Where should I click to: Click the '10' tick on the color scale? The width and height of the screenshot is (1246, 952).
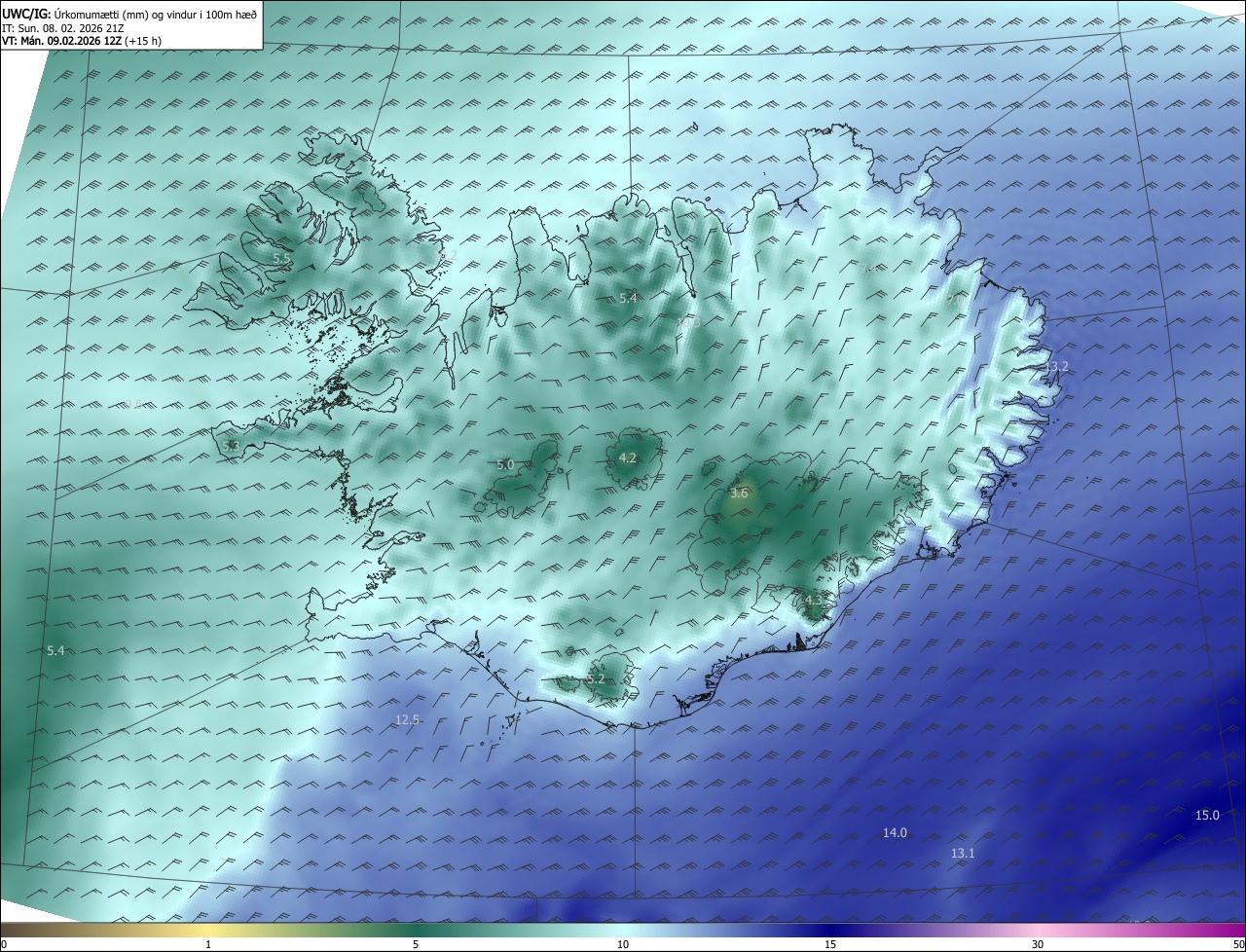point(623,945)
